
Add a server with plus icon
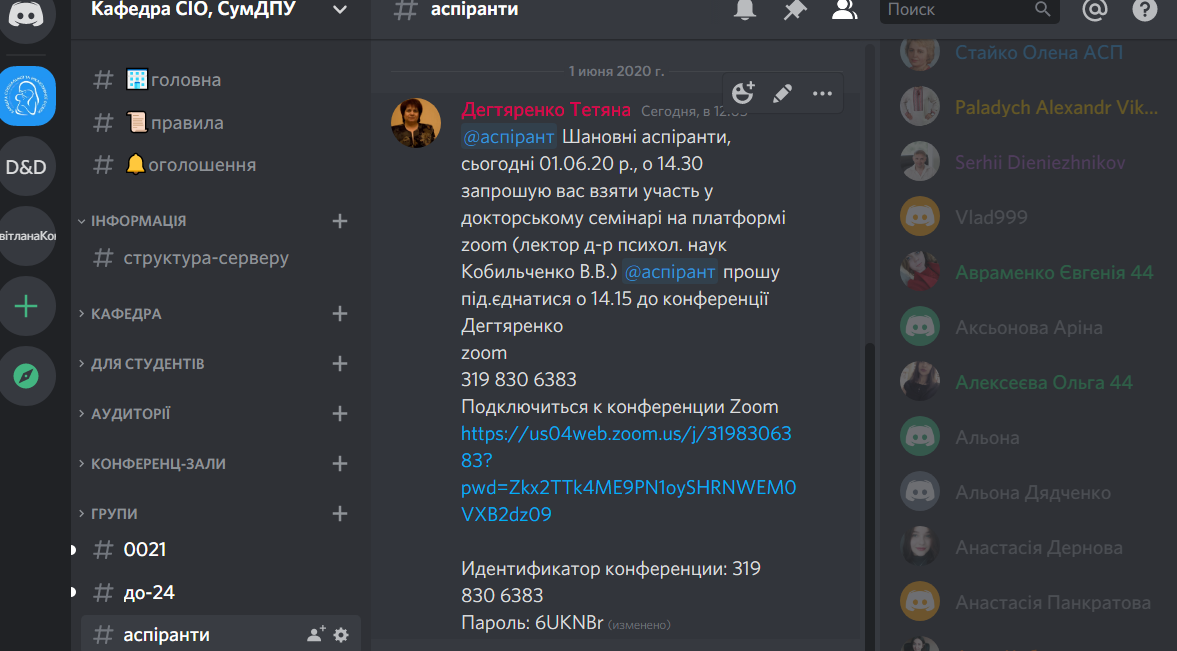tap(26, 306)
